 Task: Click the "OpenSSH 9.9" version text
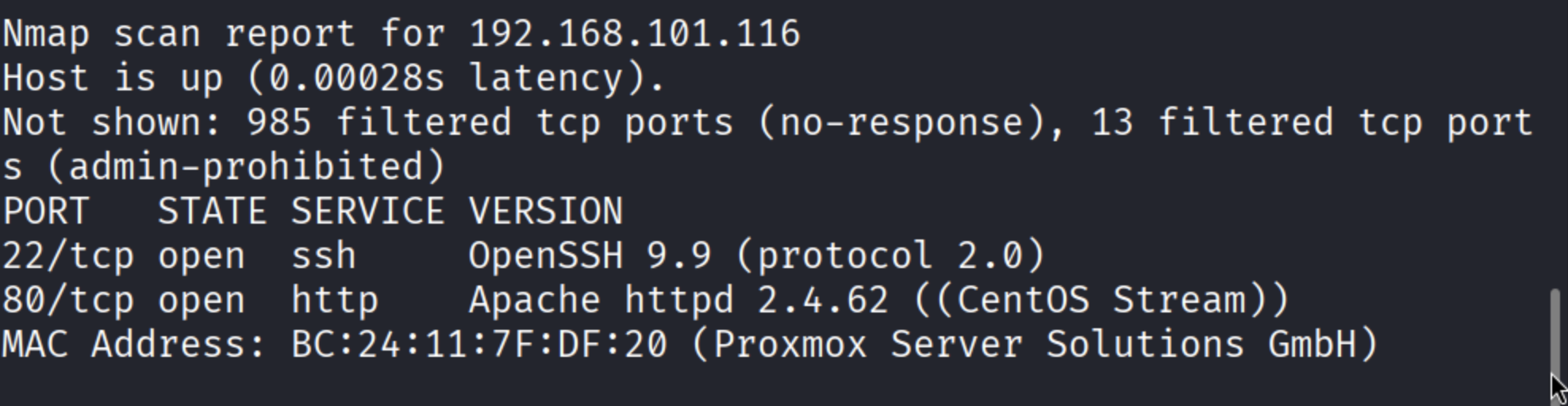(590, 256)
